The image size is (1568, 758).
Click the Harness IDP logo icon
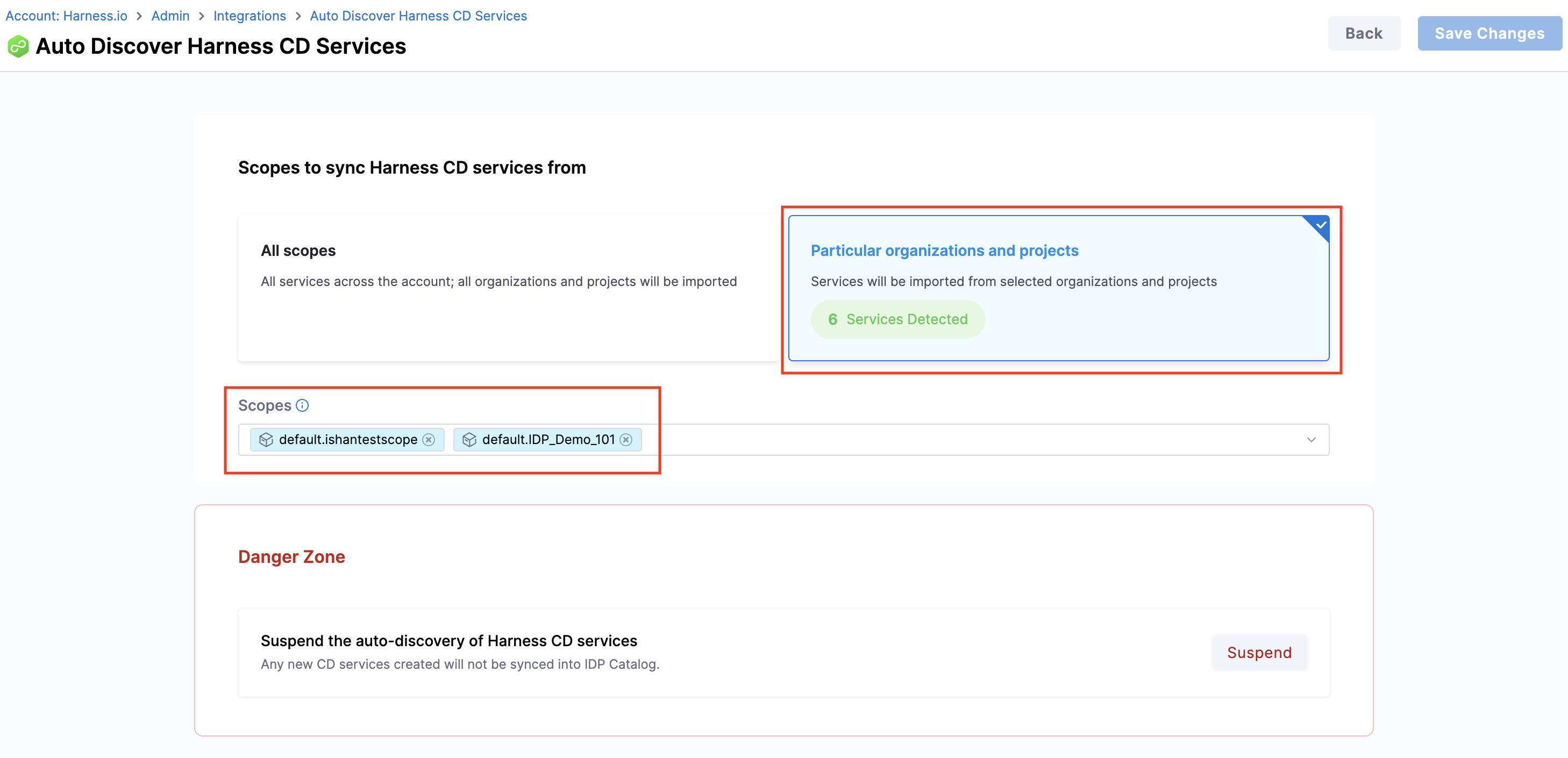tap(18, 47)
